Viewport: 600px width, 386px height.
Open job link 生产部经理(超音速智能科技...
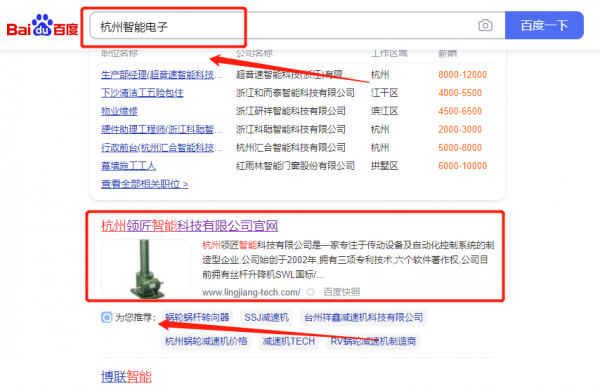coord(161,75)
